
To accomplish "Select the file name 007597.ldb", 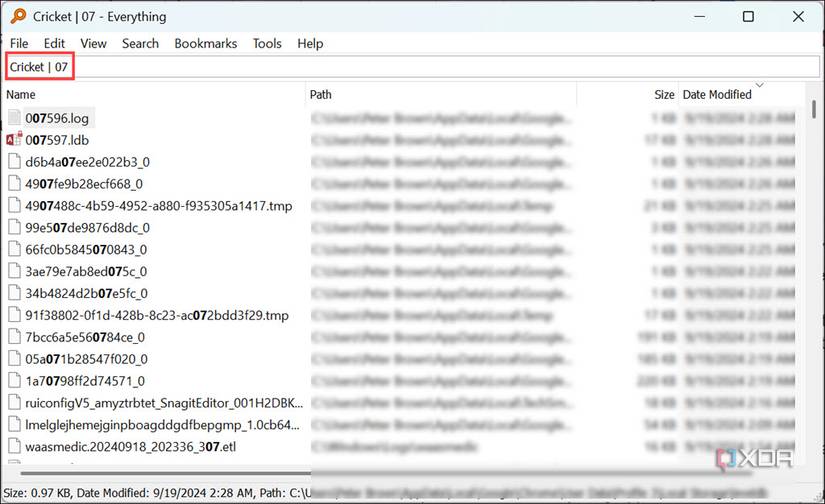I will point(57,140).
